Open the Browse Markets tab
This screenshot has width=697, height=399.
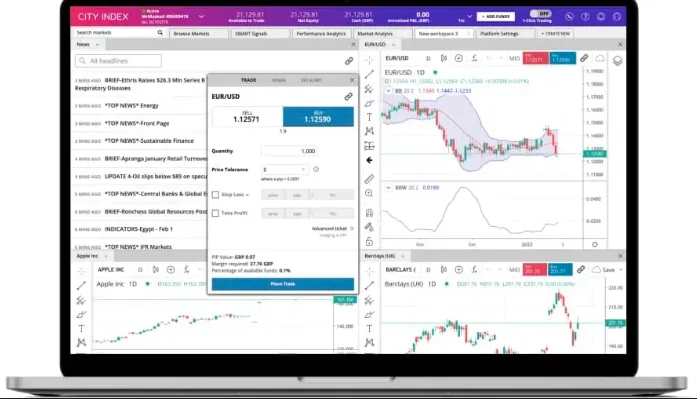[x=198, y=34]
